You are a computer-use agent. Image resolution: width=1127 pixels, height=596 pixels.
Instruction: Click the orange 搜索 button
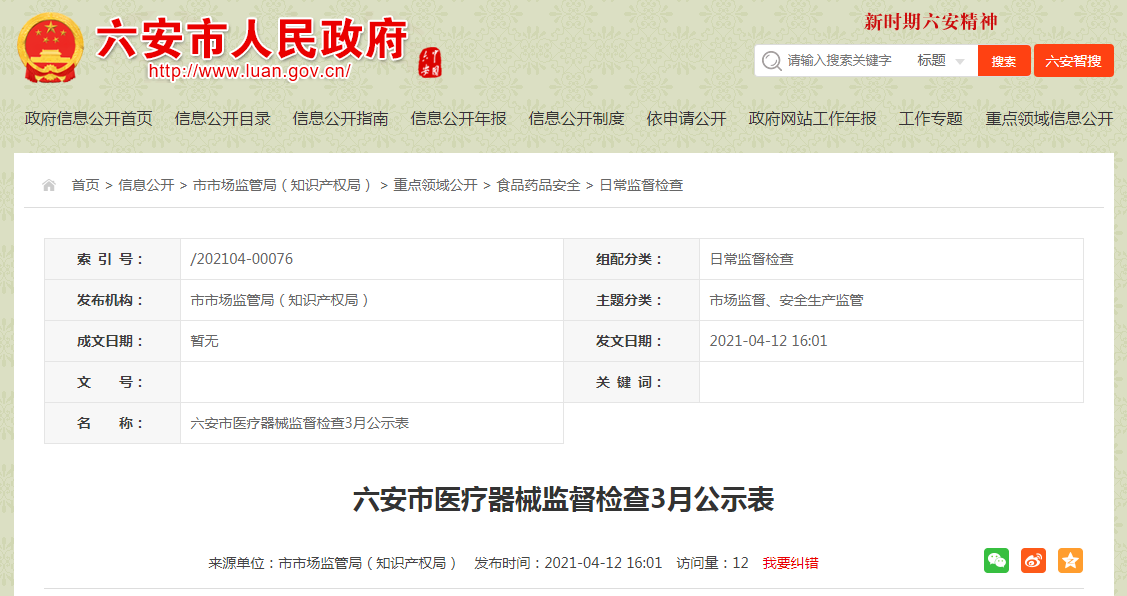coord(1004,61)
